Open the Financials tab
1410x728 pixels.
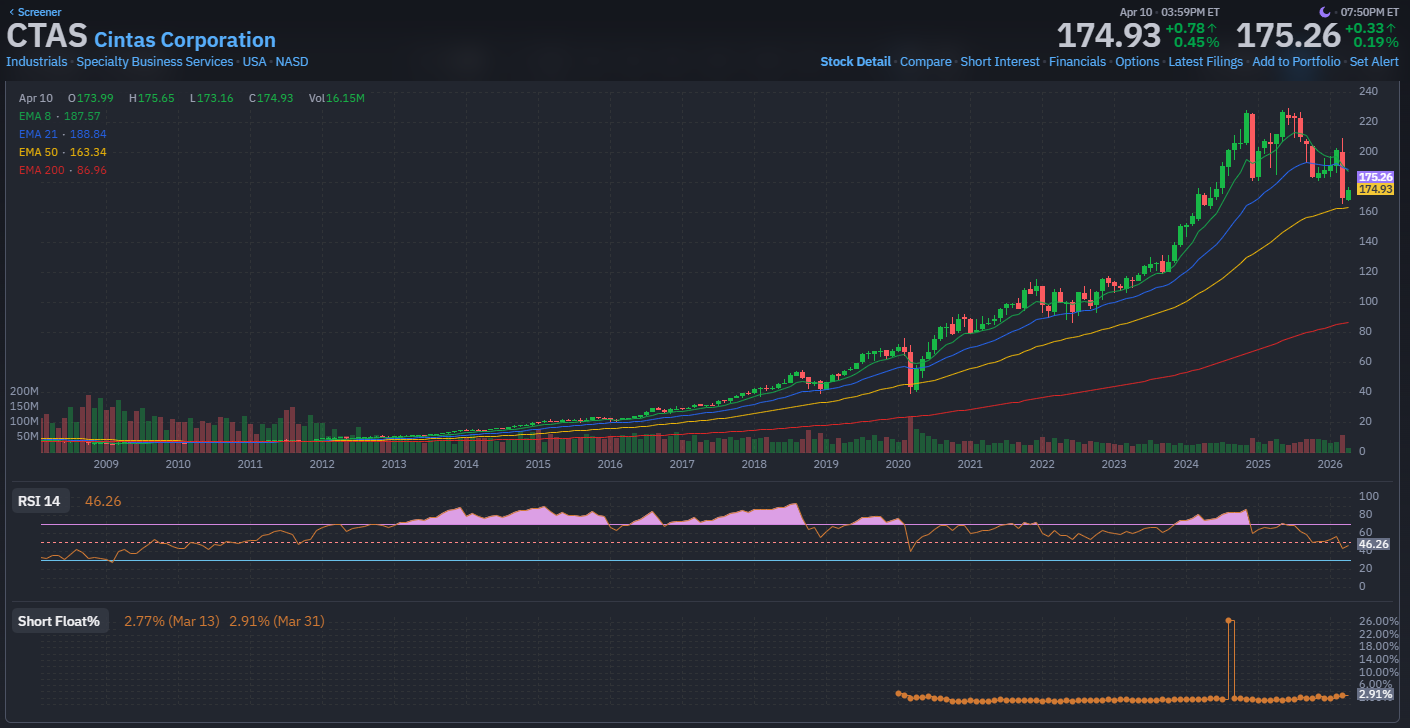click(1078, 62)
